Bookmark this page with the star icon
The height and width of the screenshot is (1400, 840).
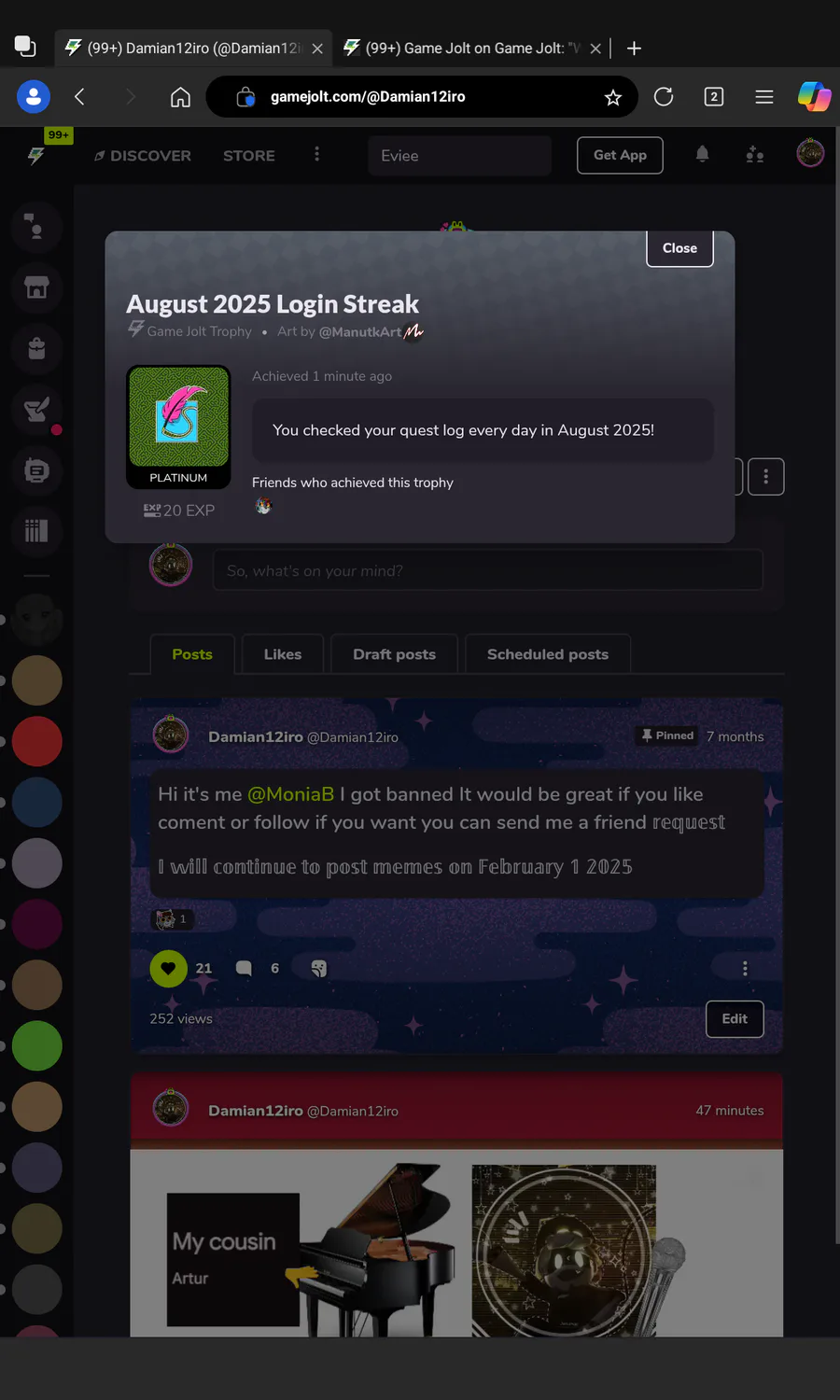pos(613,97)
